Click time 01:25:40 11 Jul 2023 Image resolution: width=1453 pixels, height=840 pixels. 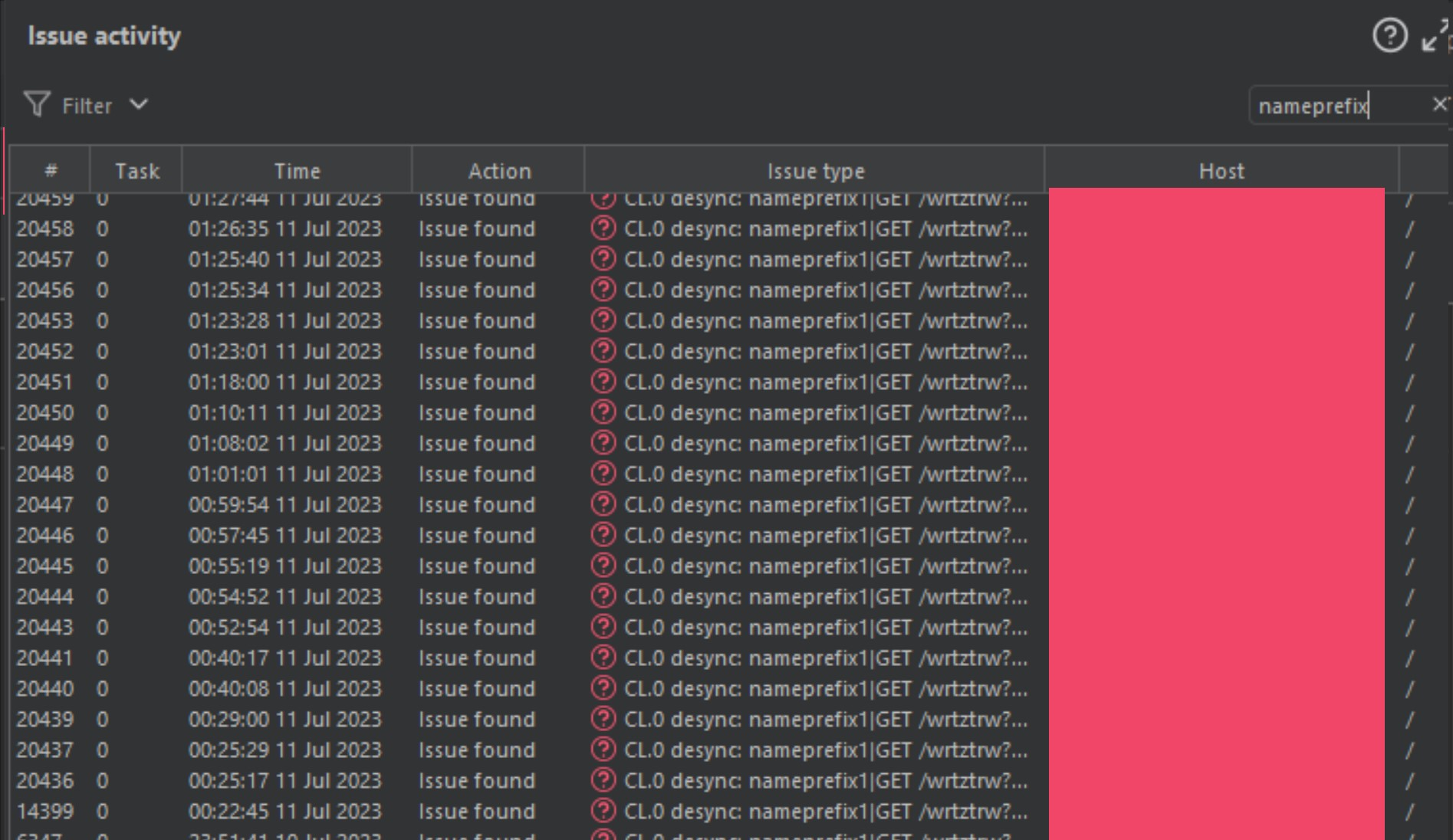285,259
